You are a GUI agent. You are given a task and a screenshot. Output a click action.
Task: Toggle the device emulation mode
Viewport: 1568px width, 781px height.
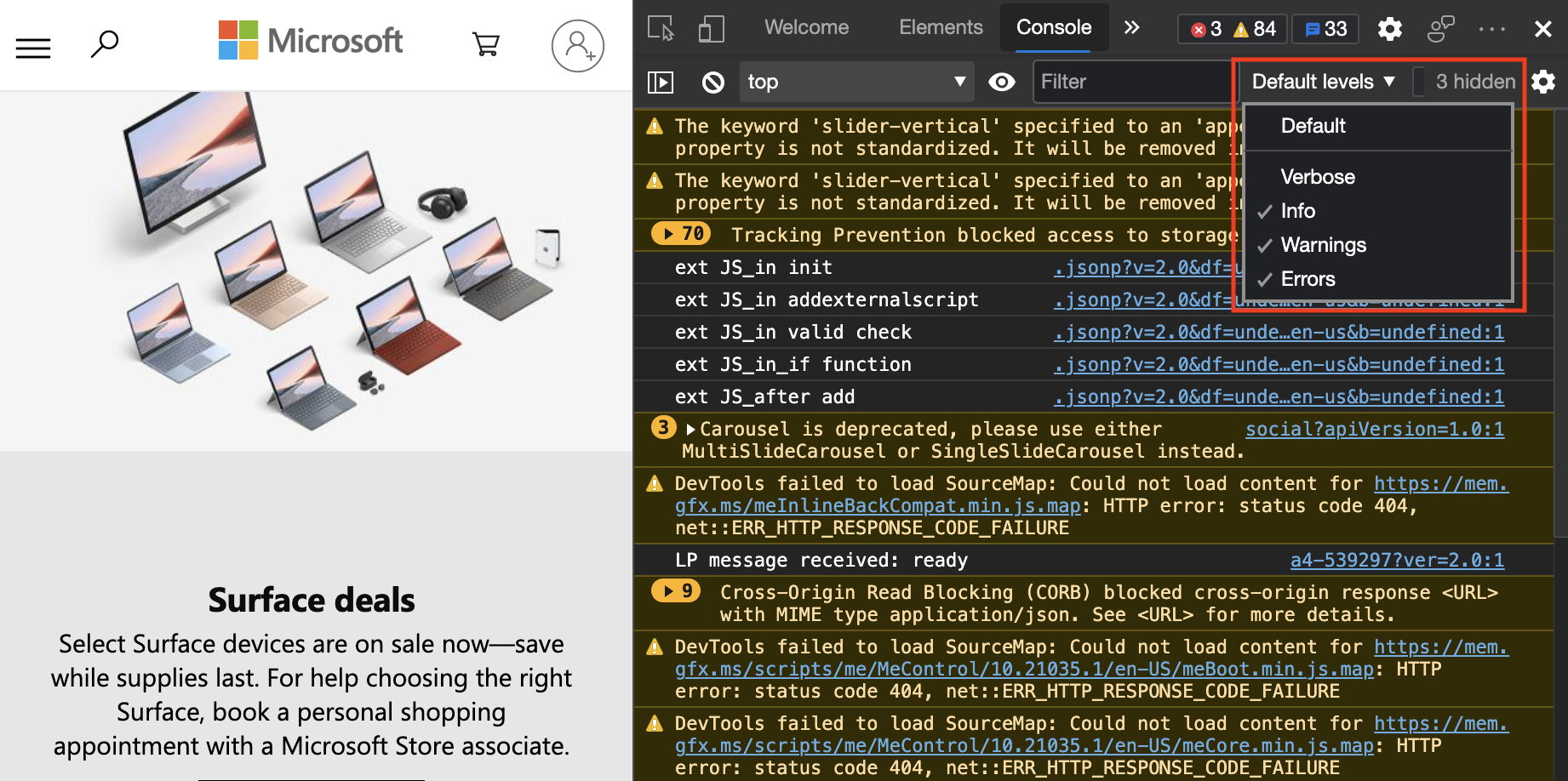[x=712, y=28]
